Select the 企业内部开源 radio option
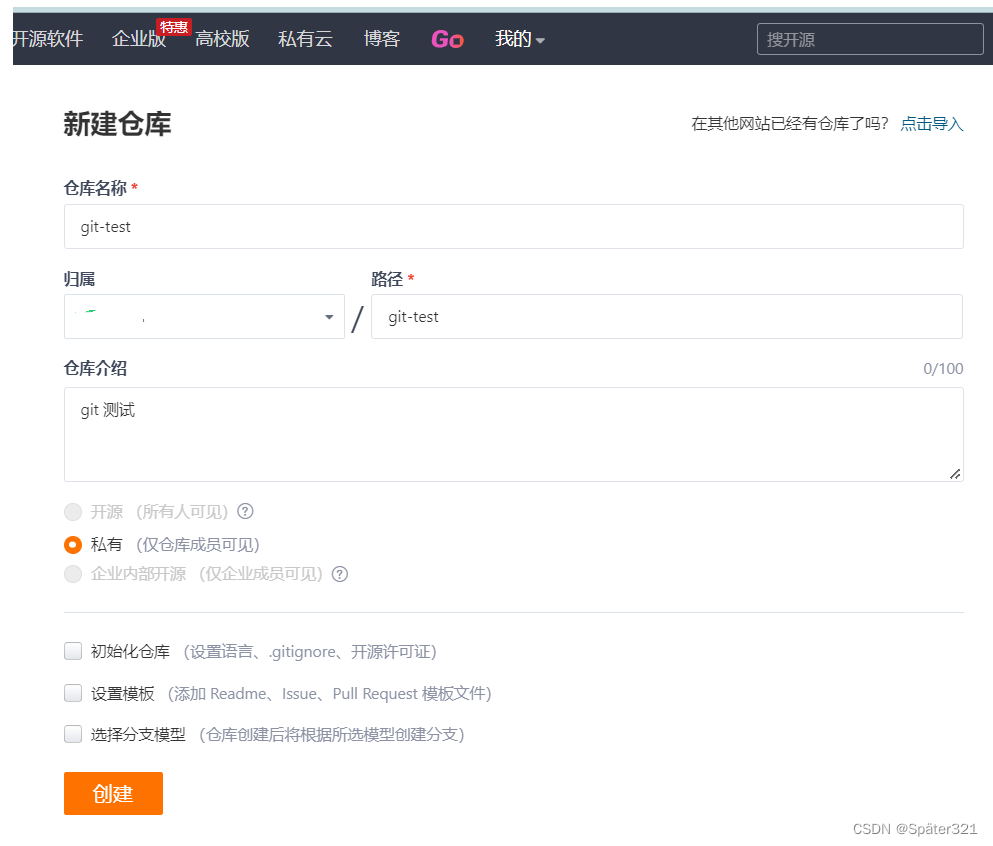The image size is (993, 846). click(x=73, y=574)
